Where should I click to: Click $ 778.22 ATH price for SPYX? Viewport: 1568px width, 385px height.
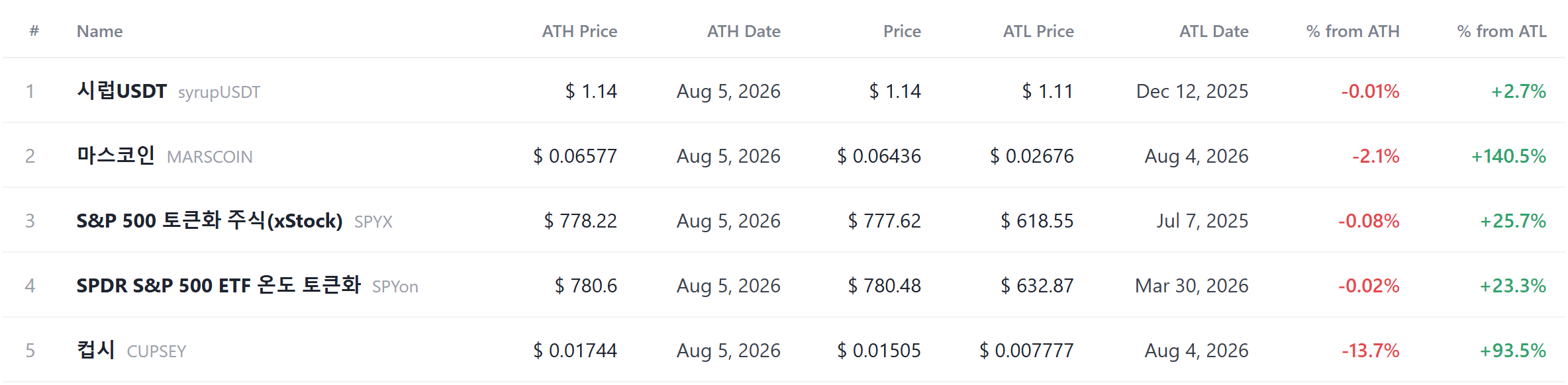coord(581,221)
